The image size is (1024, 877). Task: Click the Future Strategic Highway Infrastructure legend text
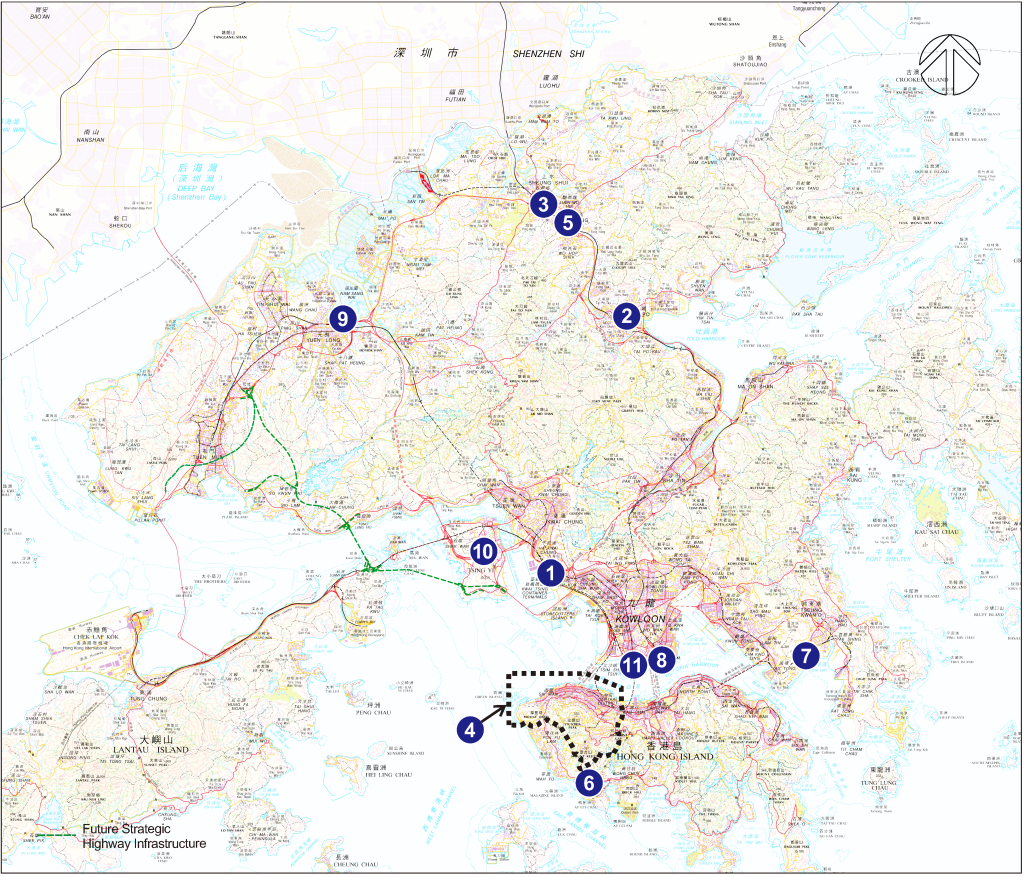pyautogui.click(x=144, y=836)
